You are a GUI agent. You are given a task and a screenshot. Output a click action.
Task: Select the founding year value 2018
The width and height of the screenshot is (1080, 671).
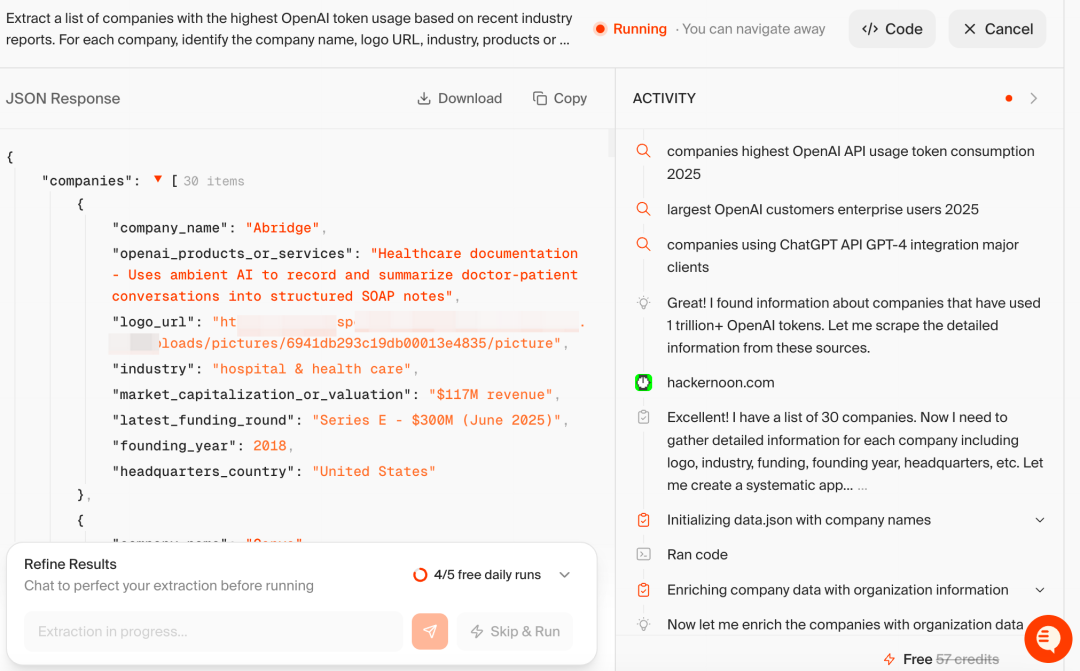pyautogui.click(x=269, y=446)
